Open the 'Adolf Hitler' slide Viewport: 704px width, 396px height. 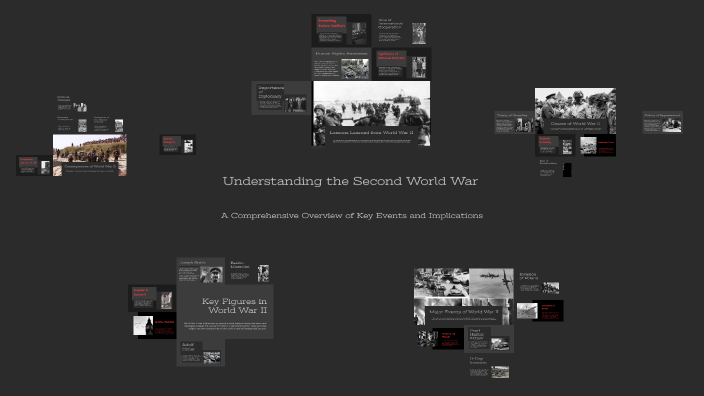click(201, 353)
